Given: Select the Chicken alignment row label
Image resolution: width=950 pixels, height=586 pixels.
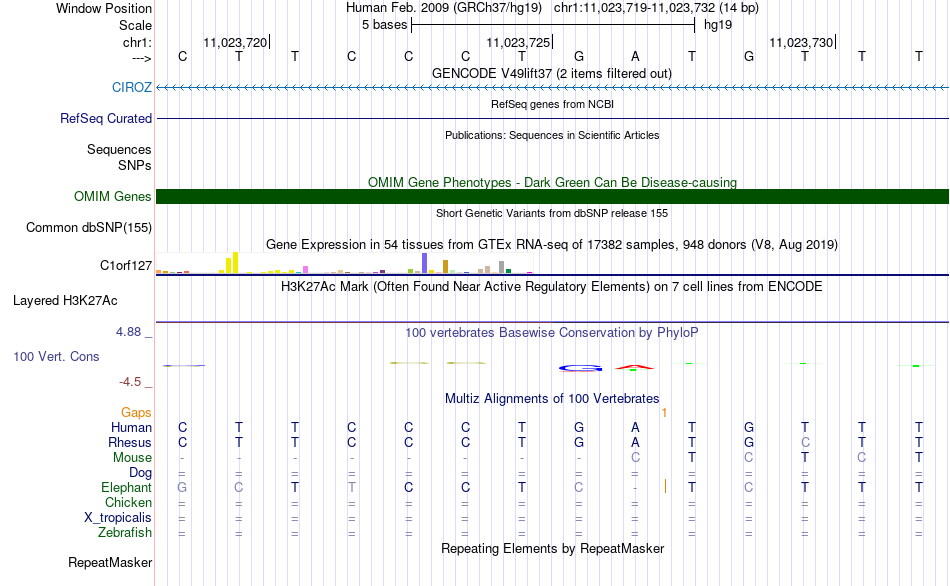Looking at the screenshot, I should 128,502.
